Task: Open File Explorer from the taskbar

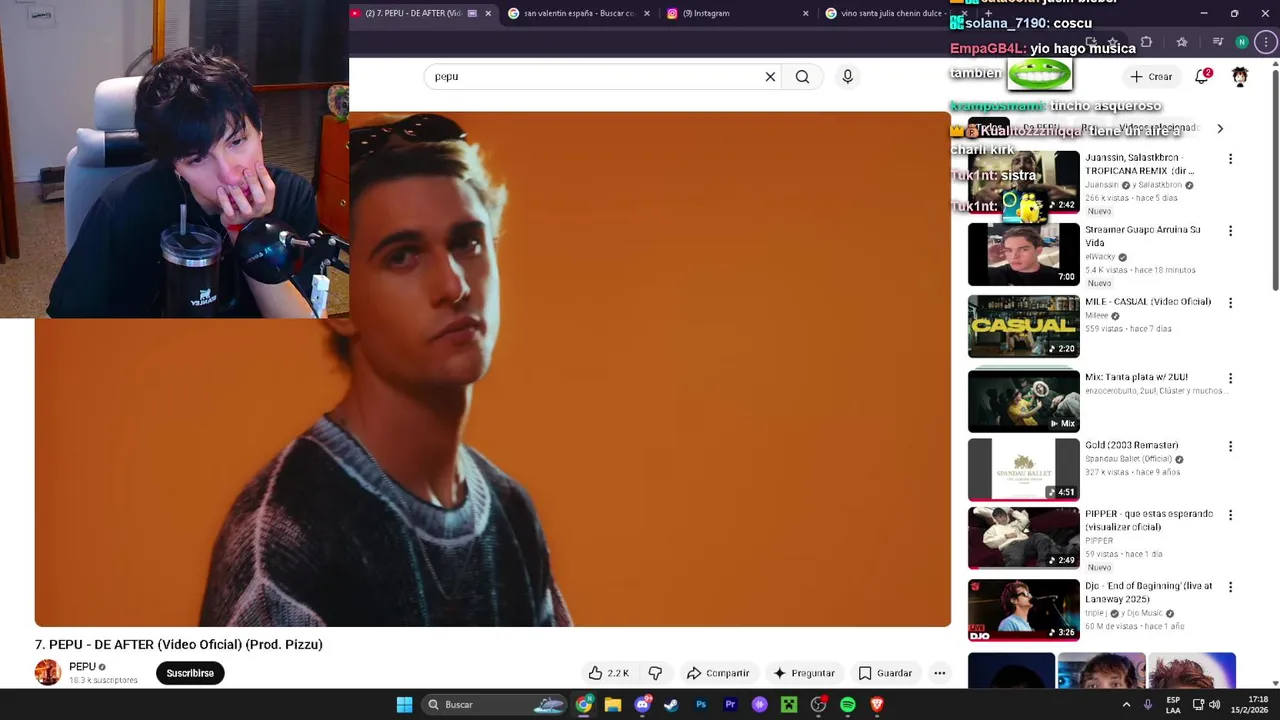Action: point(613,704)
